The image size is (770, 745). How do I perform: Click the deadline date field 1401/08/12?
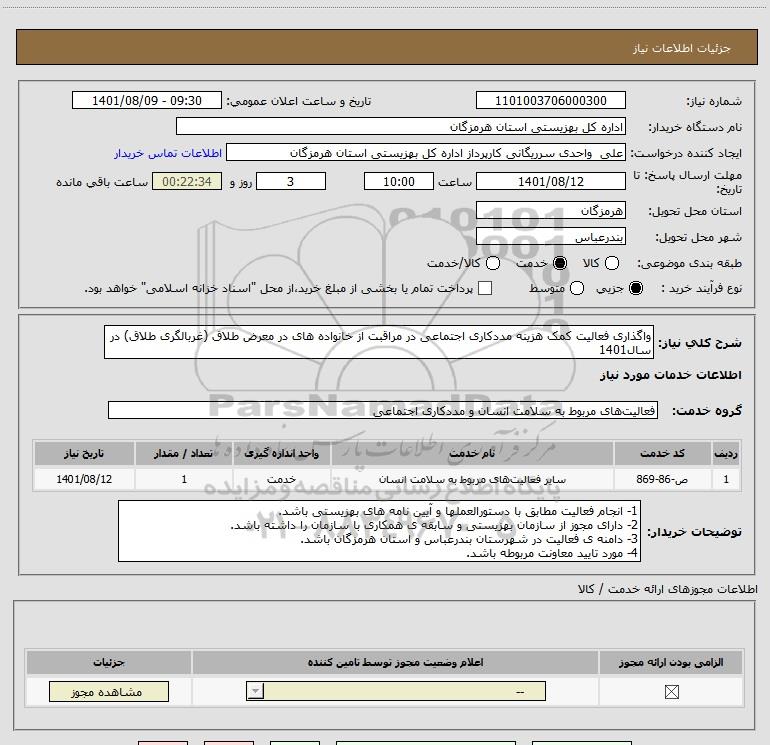tap(550, 182)
